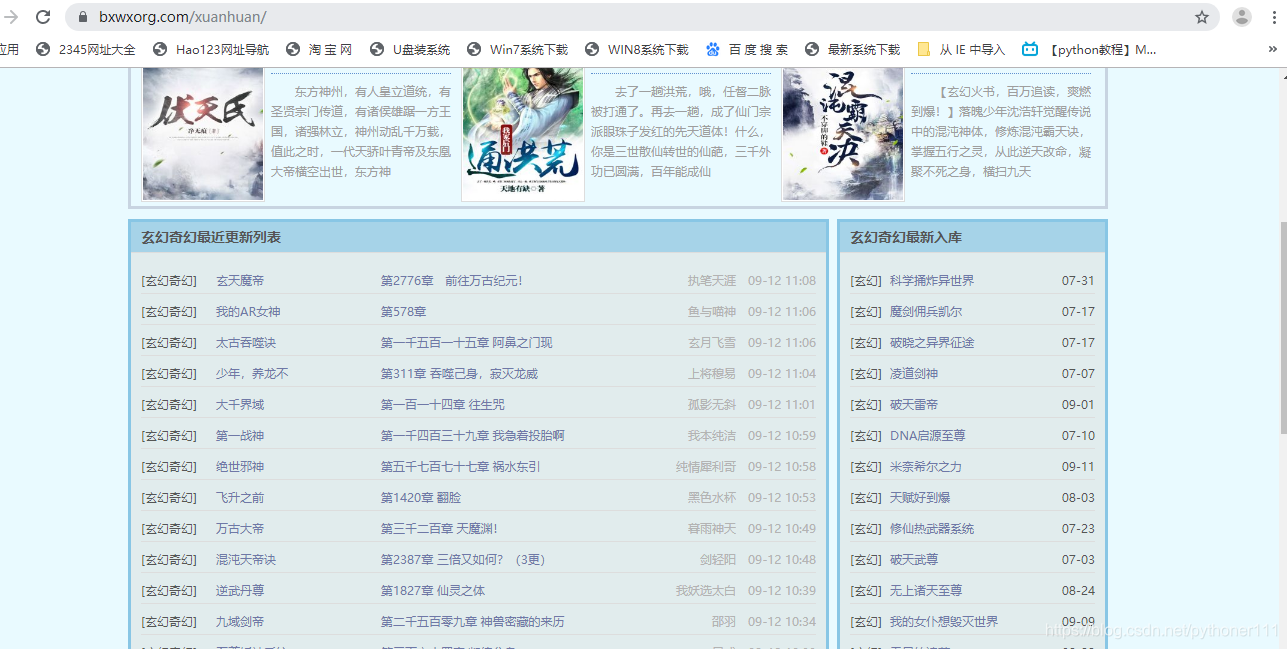Open the 百度搜索 bookmark
The height and width of the screenshot is (649, 1287).
[x=747, y=49]
